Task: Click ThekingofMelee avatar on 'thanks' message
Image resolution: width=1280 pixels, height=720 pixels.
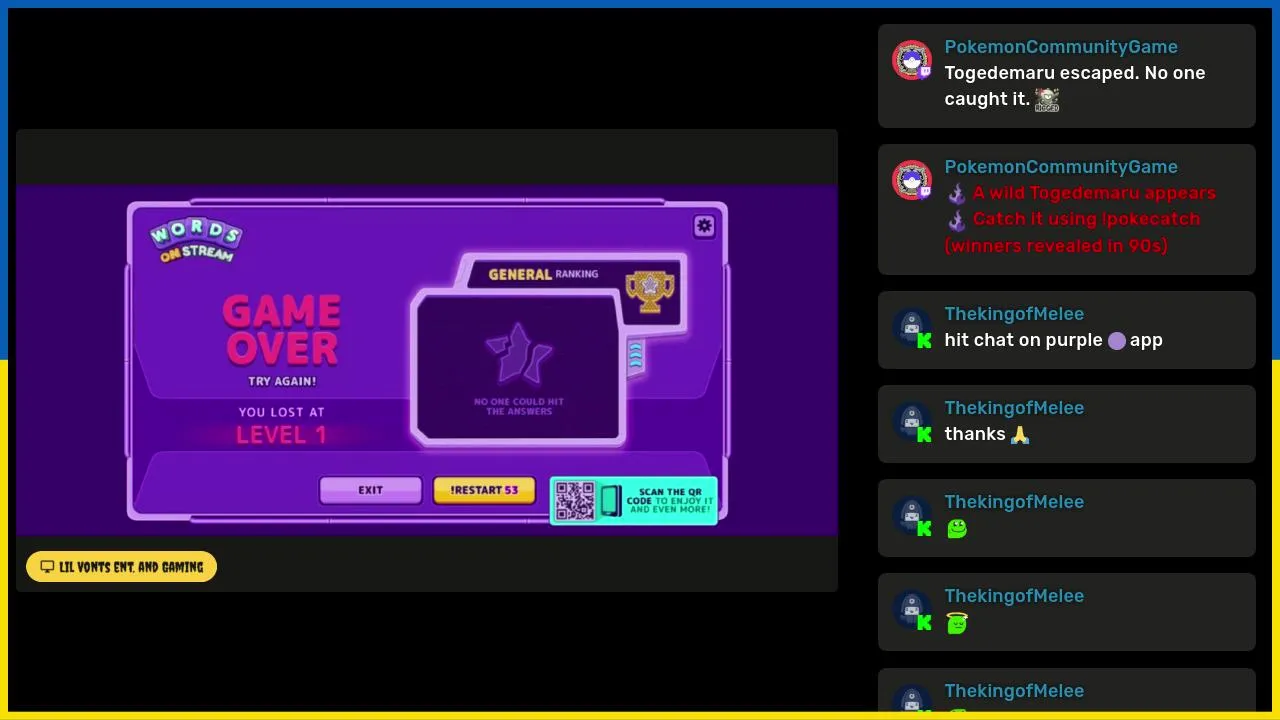Action: (912, 422)
